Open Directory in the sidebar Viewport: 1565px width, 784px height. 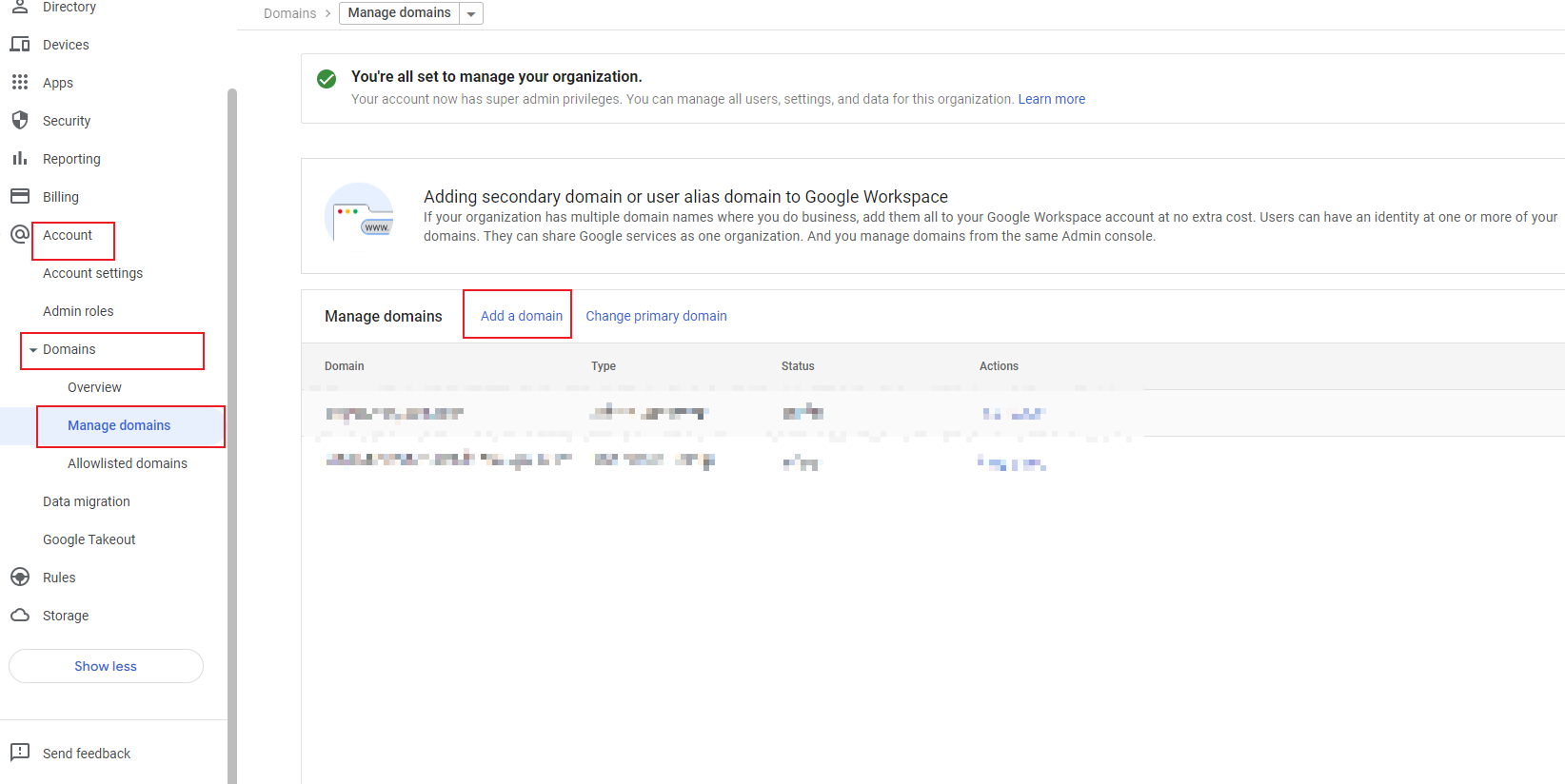coord(69,7)
